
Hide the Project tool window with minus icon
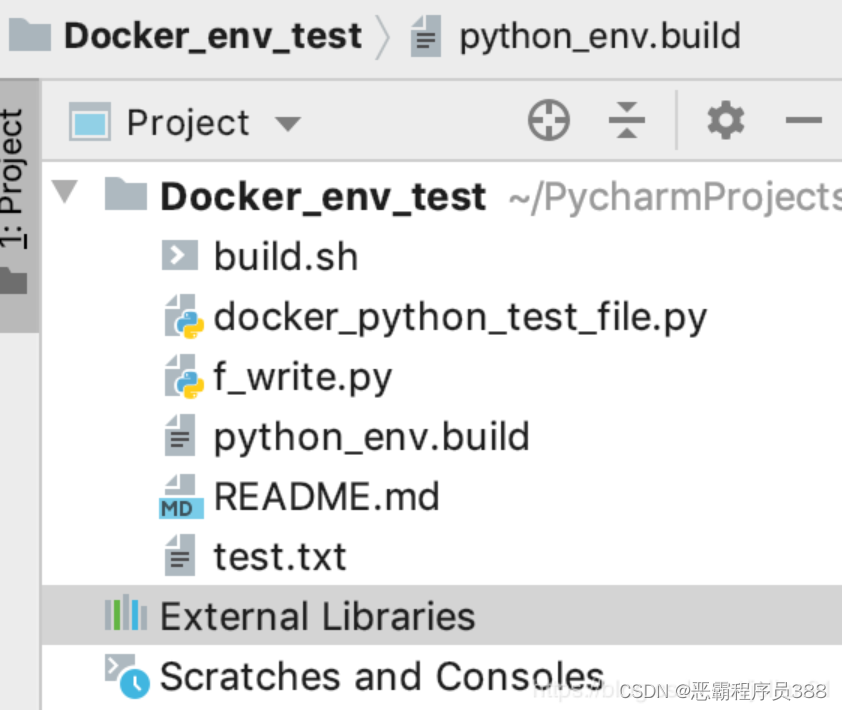[x=803, y=122]
